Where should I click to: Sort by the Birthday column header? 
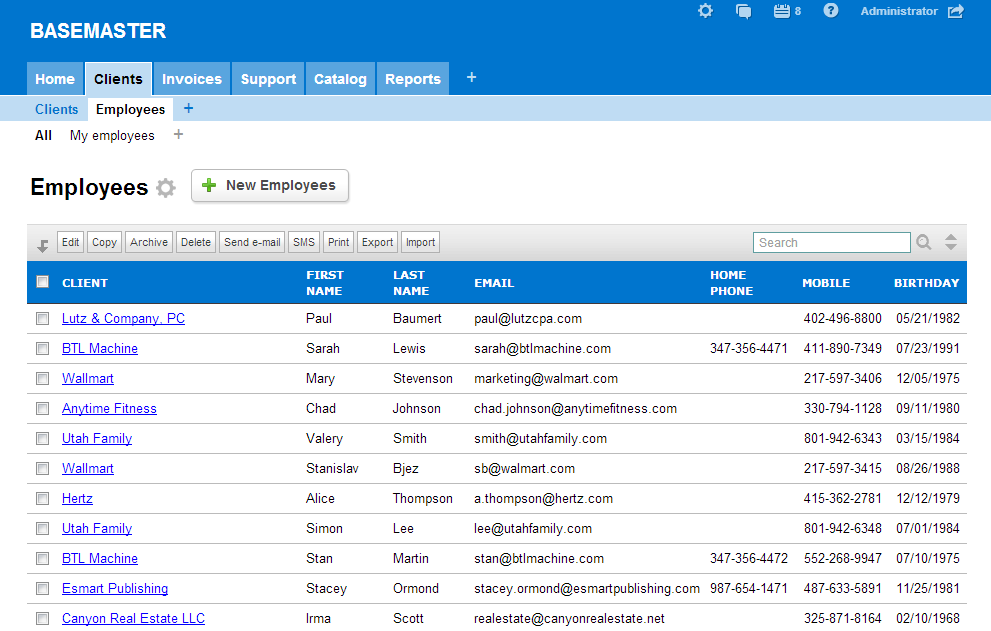click(x=927, y=283)
